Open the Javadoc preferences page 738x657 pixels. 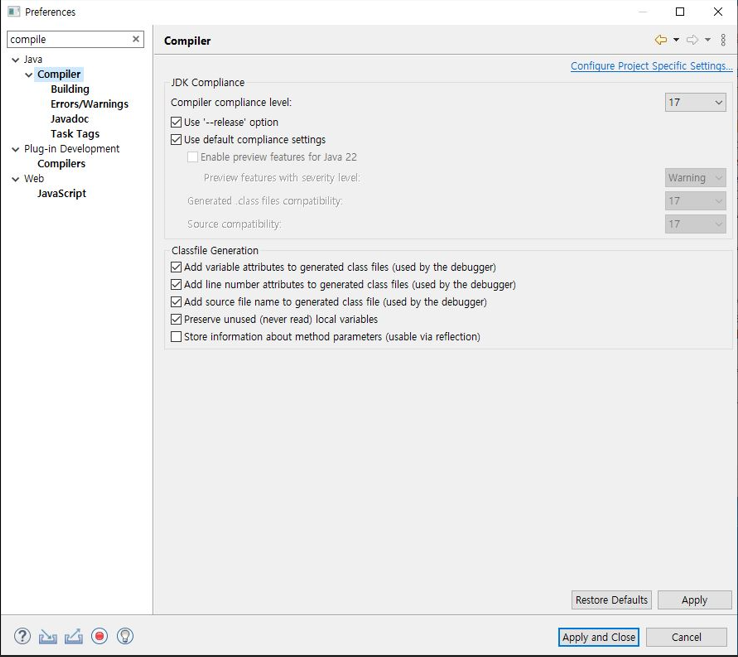click(70, 119)
